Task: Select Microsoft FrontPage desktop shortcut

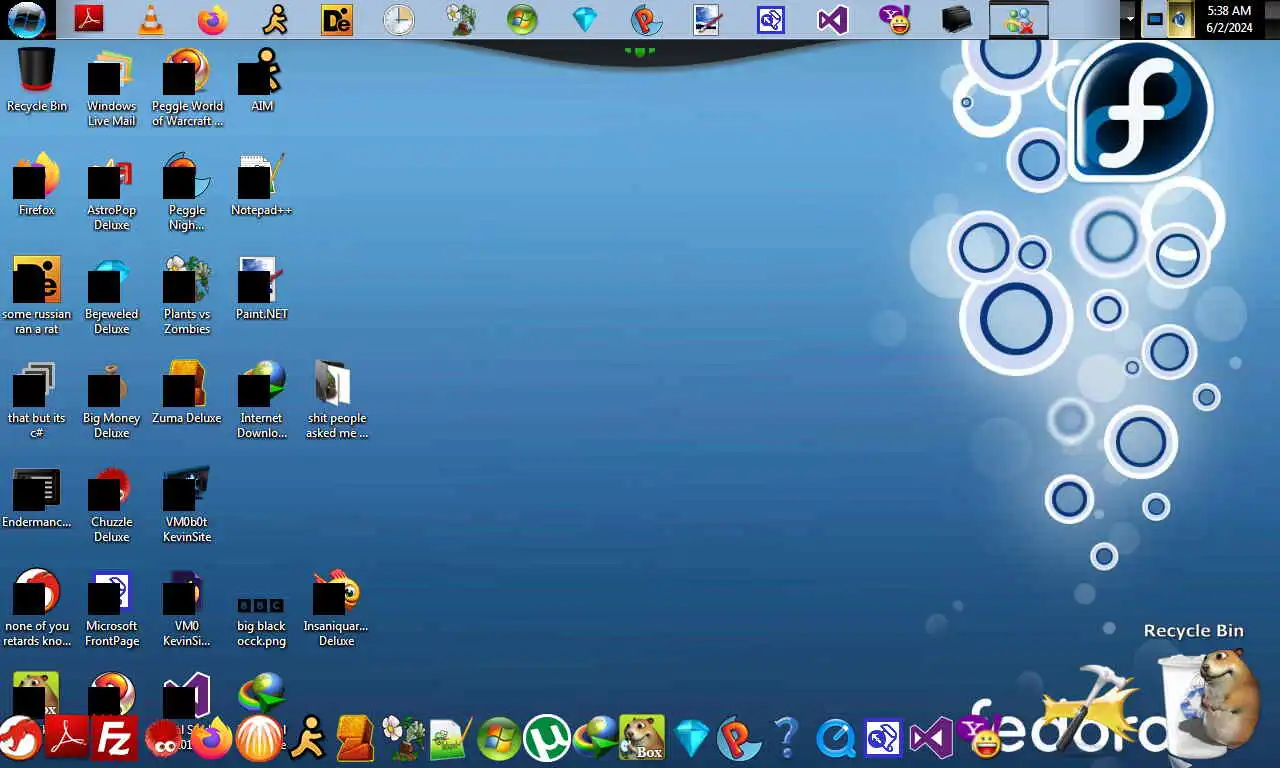Action: click(111, 608)
